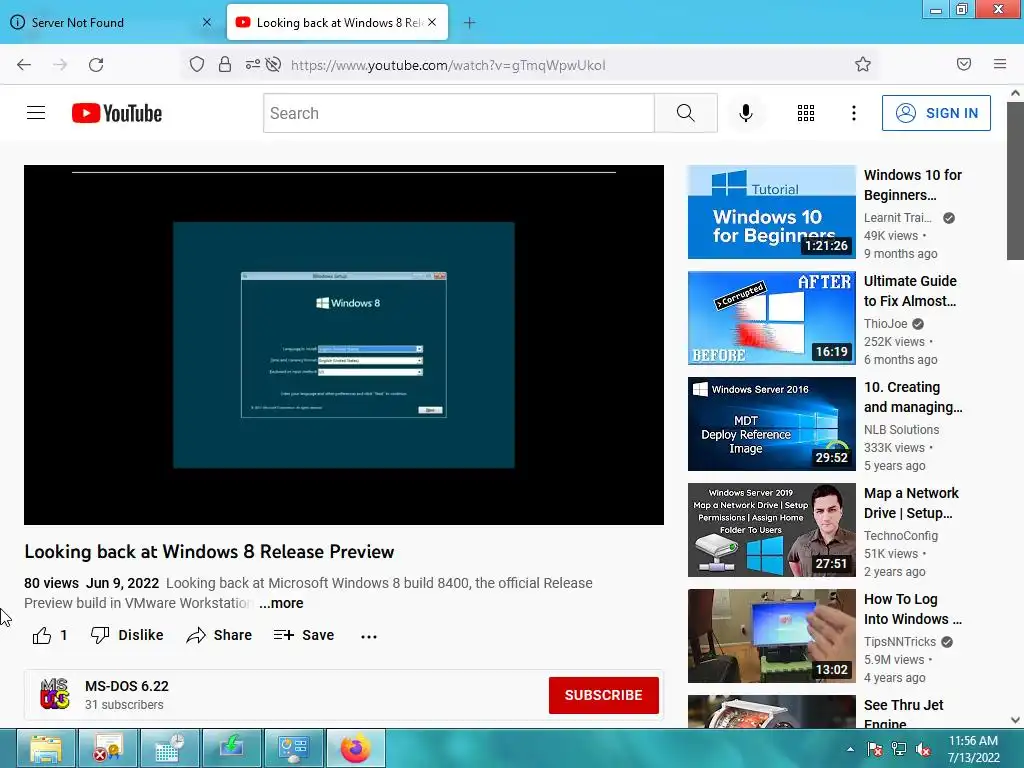Screen dimensions: 1024x768
Task: Open the MS-DOS 6.22 channel avatar
Action: coord(54,694)
